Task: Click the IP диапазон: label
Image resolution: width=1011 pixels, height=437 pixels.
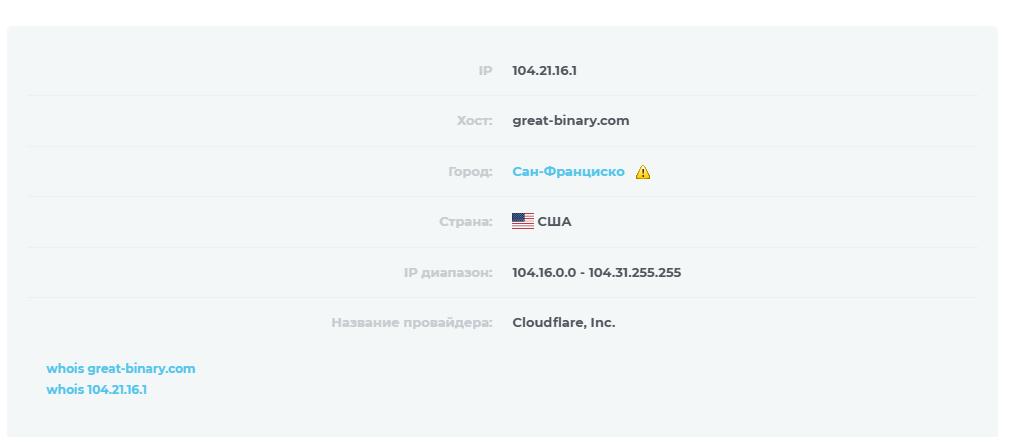Action: pos(448,273)
